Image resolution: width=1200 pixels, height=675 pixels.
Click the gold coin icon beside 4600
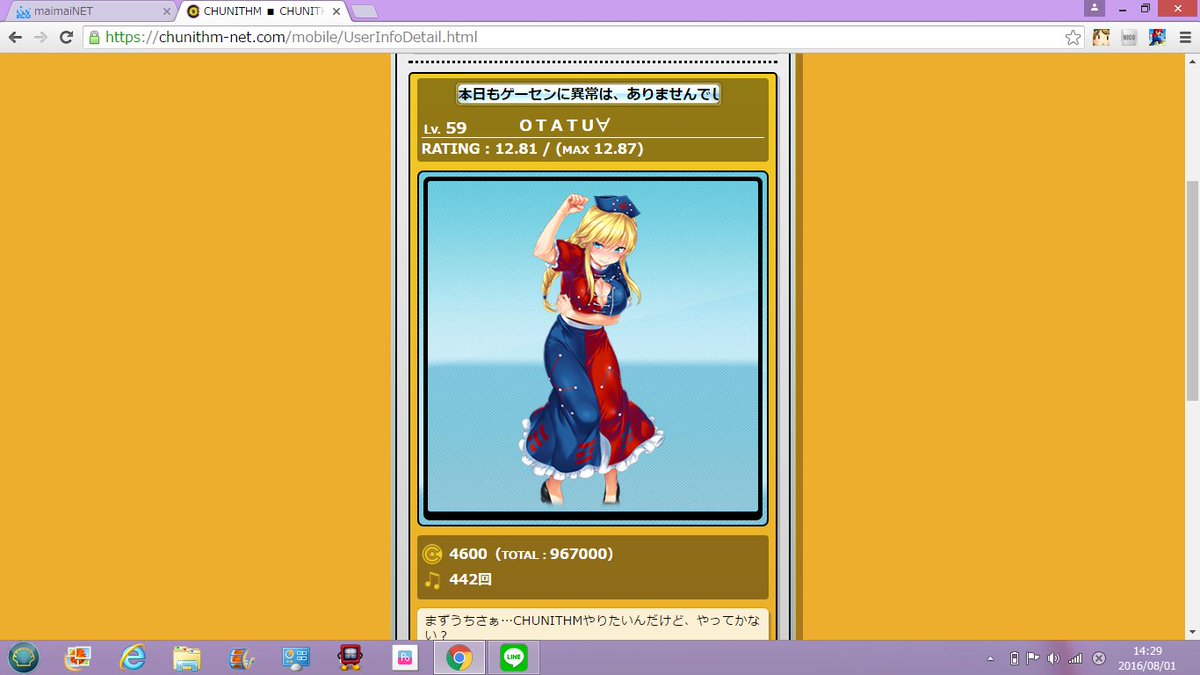[432, 554]
